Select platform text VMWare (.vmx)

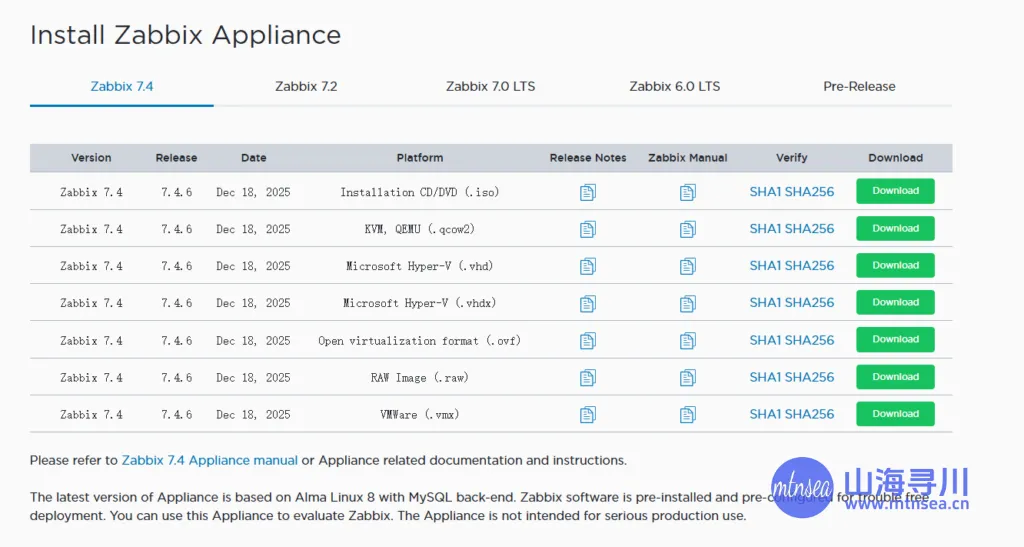pos(420,414)
